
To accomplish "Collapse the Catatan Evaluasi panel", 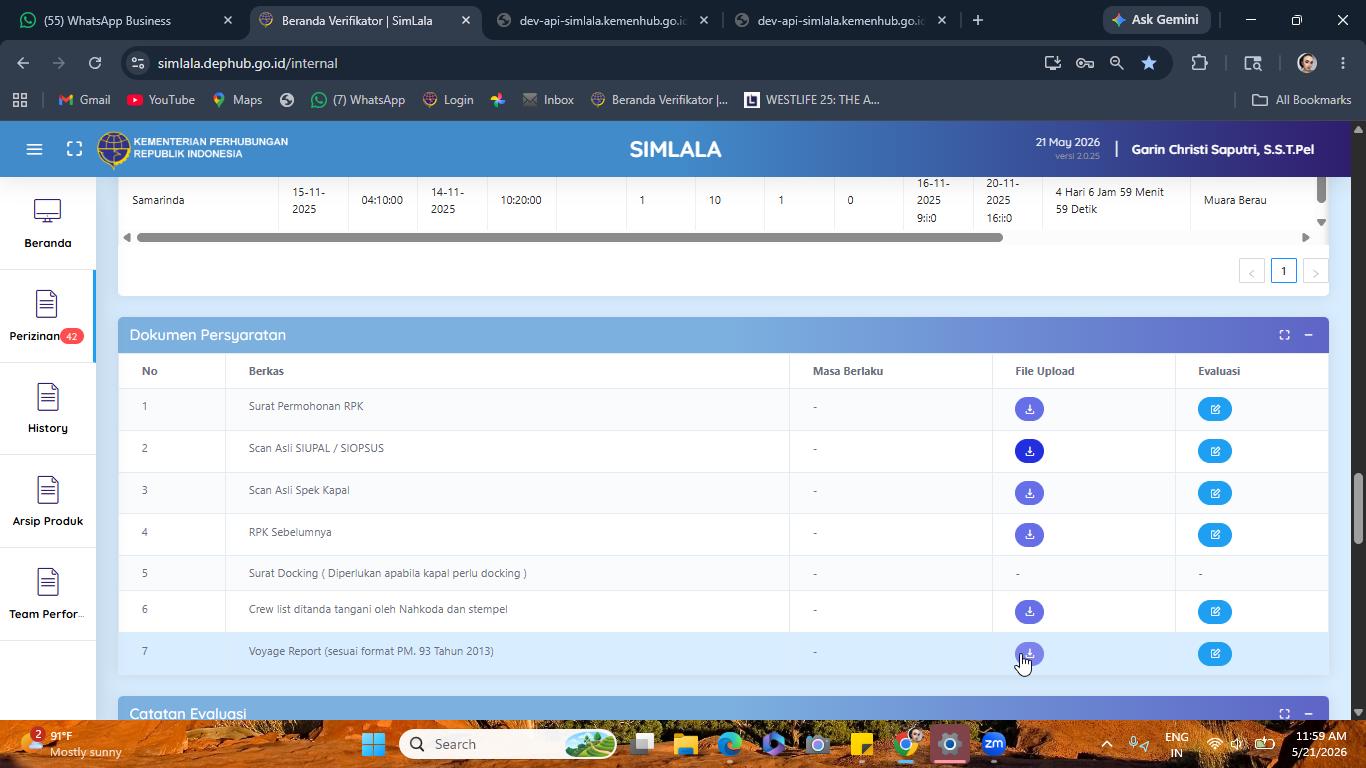I will (1308, 714).
